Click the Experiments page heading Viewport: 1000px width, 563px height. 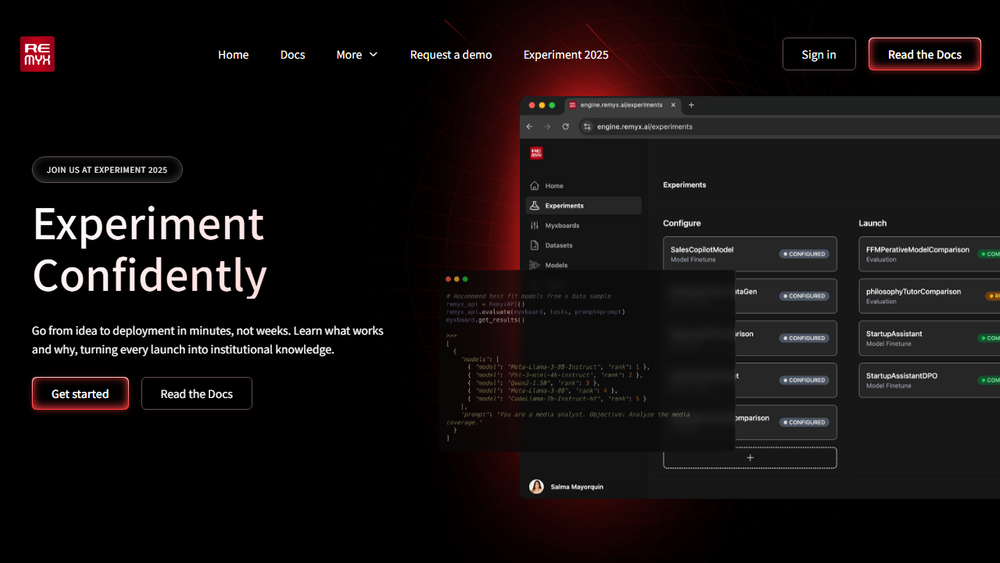(x=684, y=185)
